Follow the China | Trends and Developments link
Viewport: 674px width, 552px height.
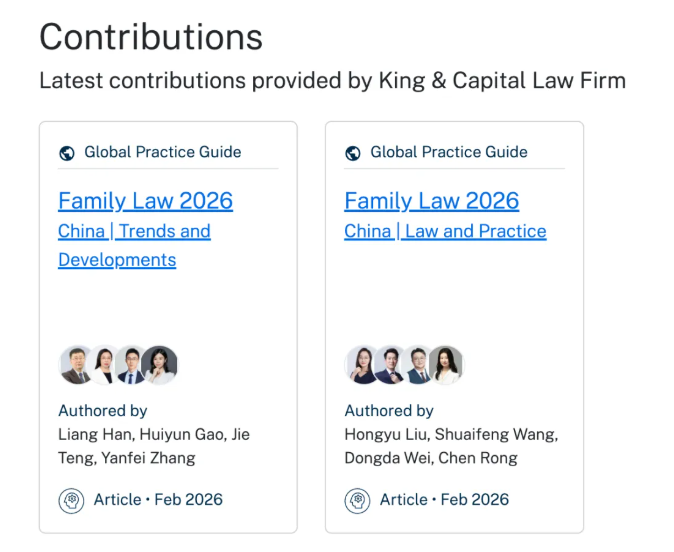(x=134, y=245)
